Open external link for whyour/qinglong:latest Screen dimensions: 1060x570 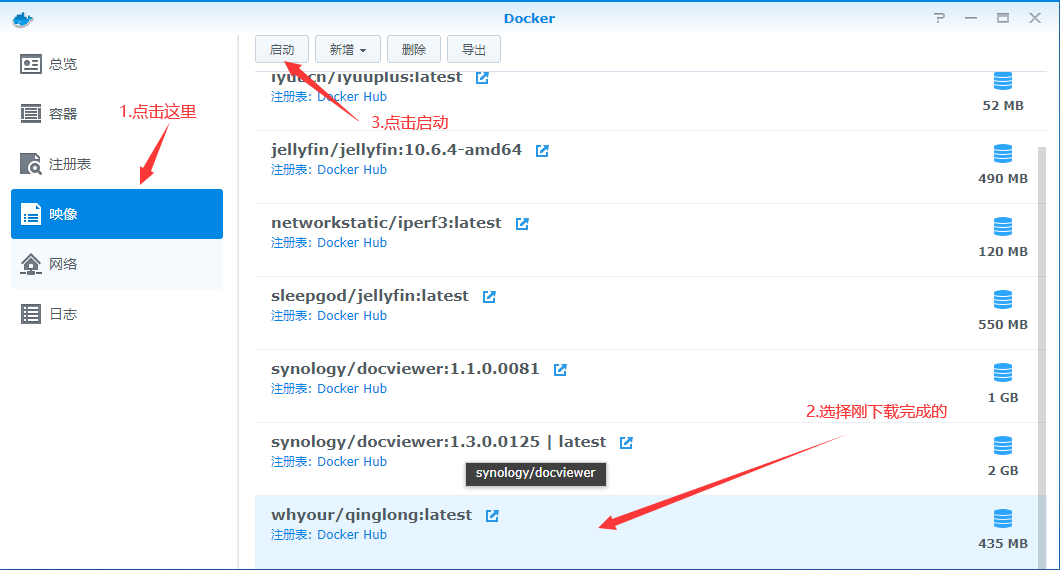click(492, 516)
